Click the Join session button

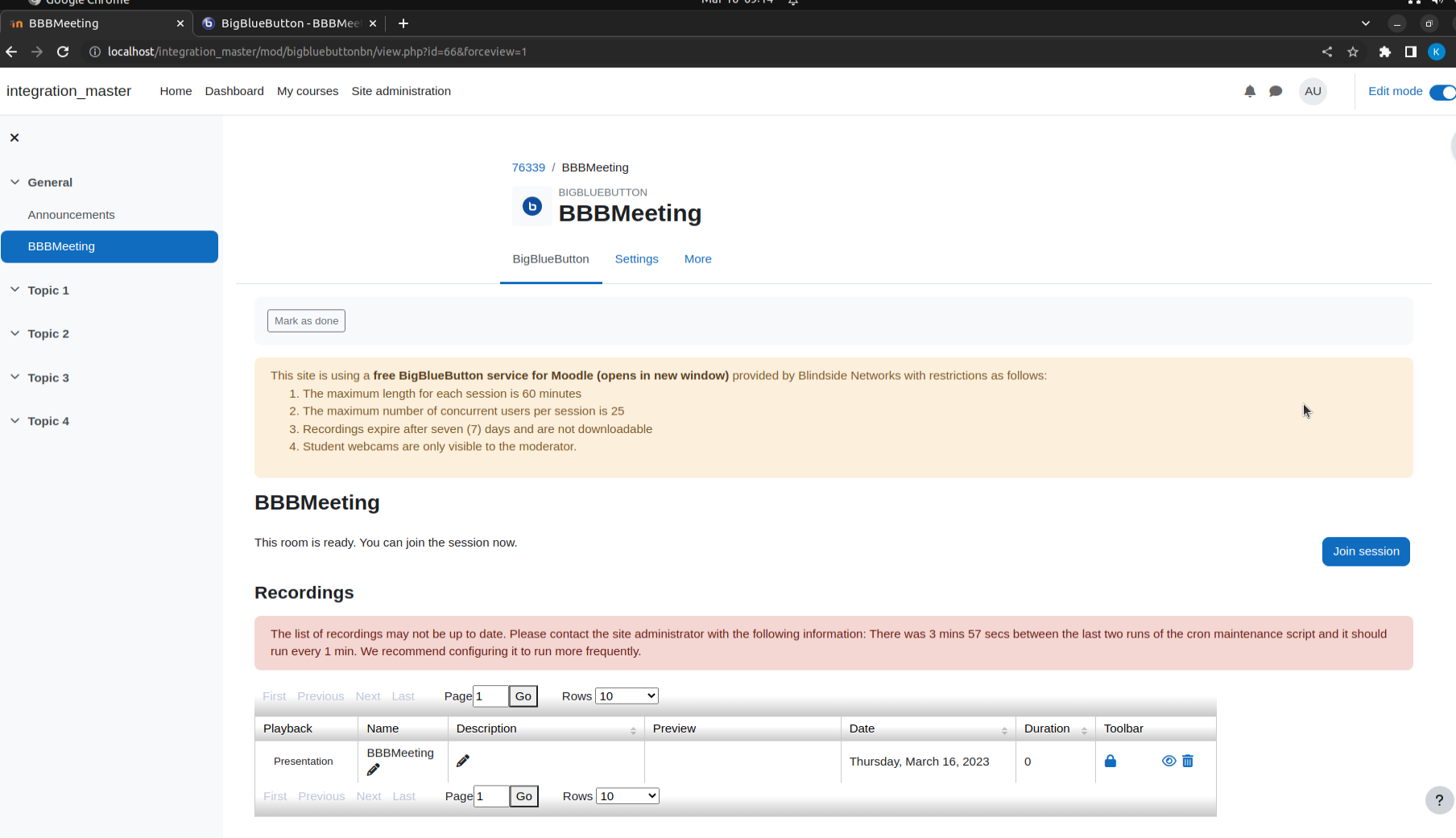coord(1366,551)
